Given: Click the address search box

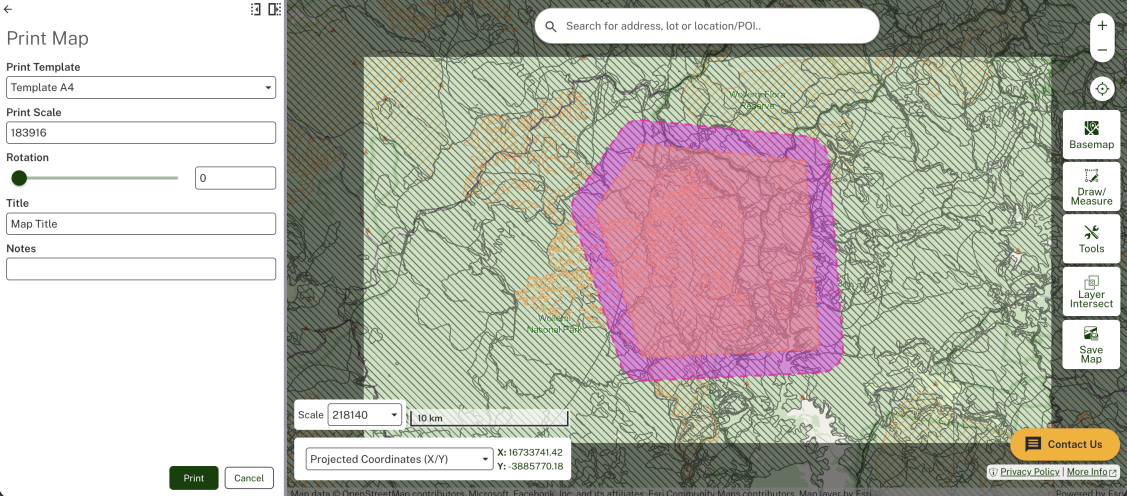Looking at the screenshot, I should [707, 26].
